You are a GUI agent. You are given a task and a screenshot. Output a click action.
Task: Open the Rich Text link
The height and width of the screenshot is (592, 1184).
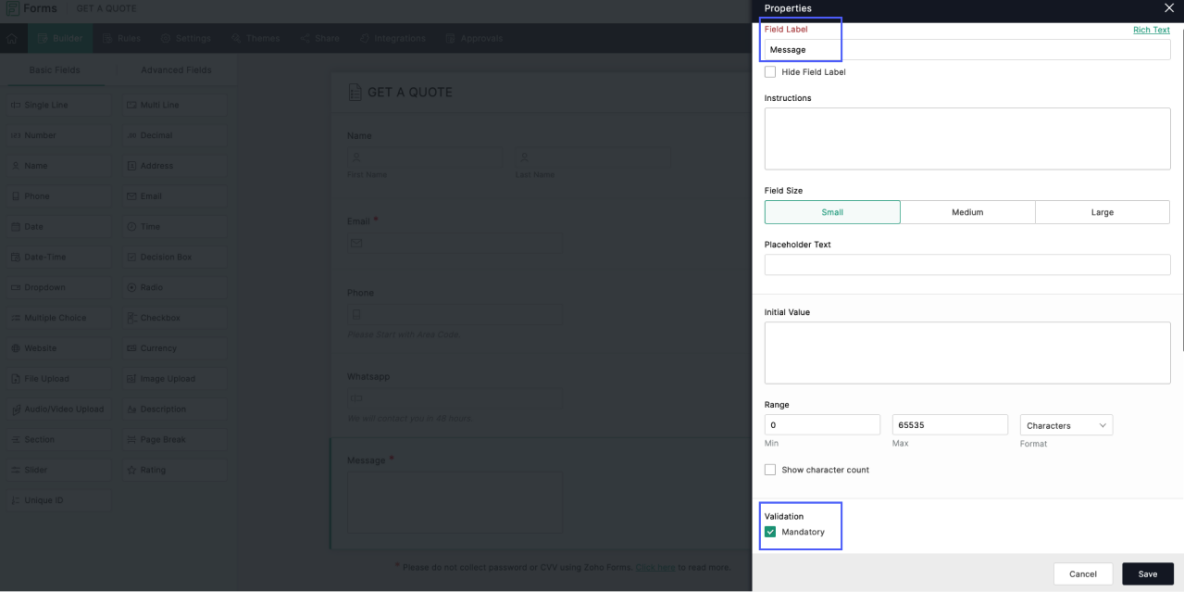(1151, 30)
